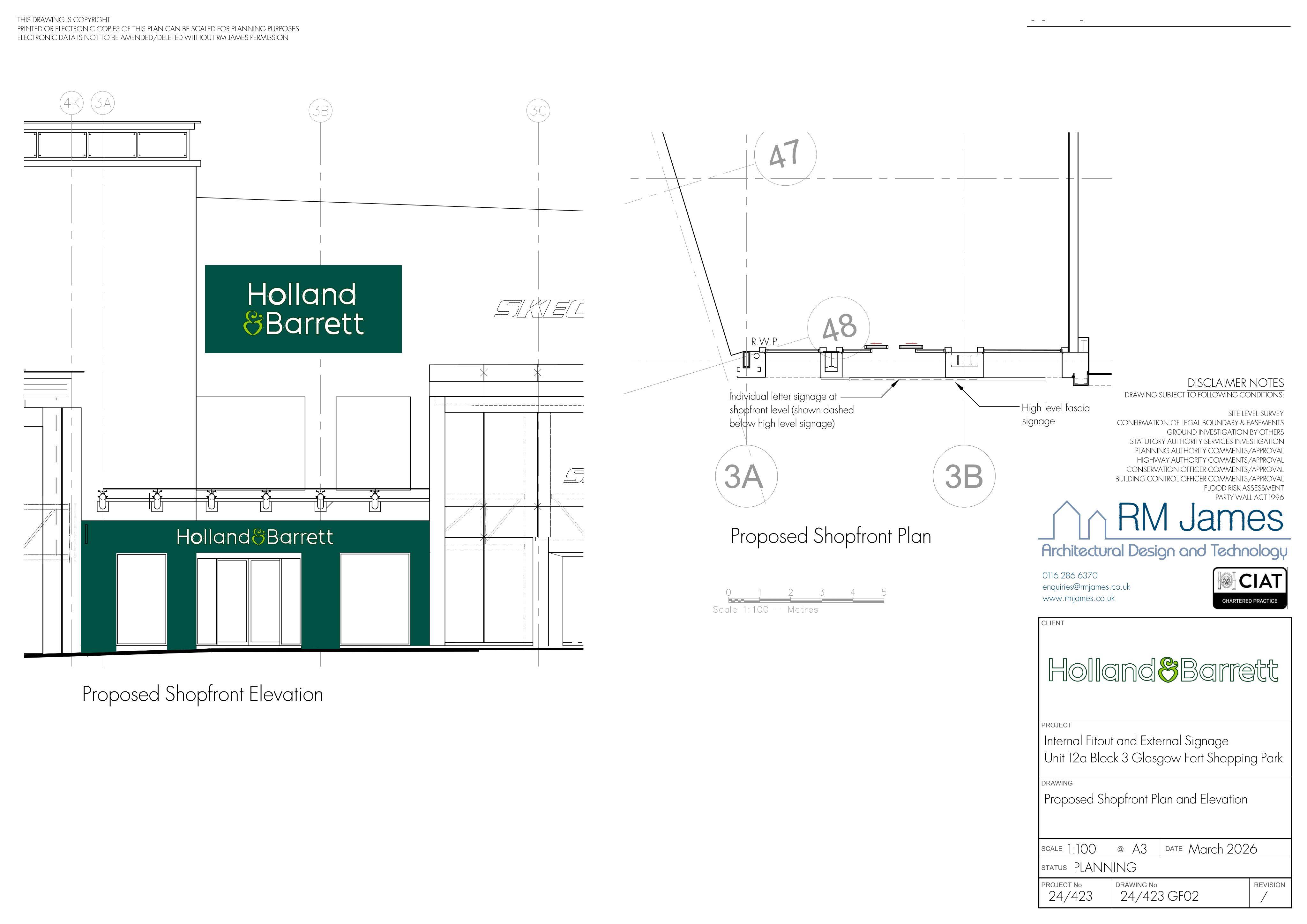Click grid bubble 47 on plan
The height and width of the screenshot is (924, 1307).
[785, 154]
